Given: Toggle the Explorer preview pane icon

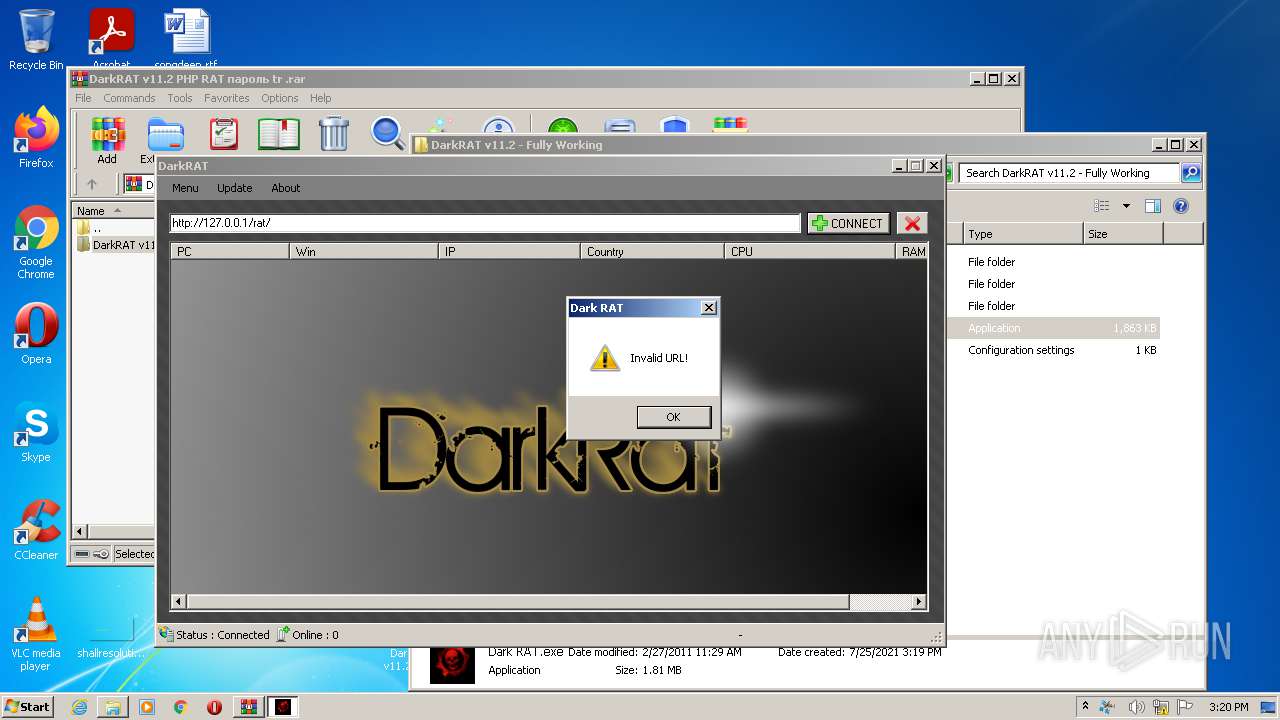Looking at the screenshot, I should pos(1153,206).
